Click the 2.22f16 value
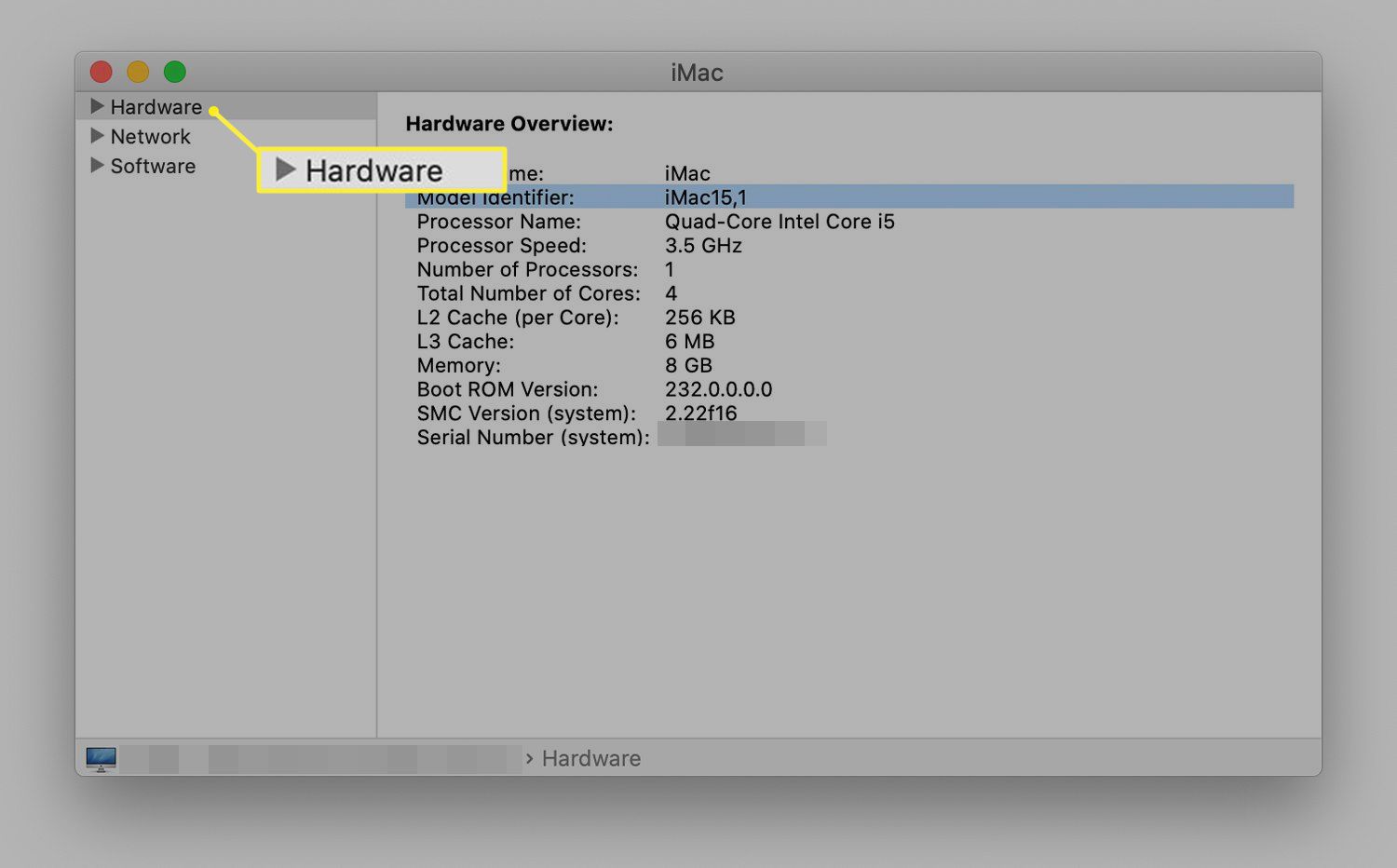Screen dimensions: 1397x868 click(x=700, y=414)
